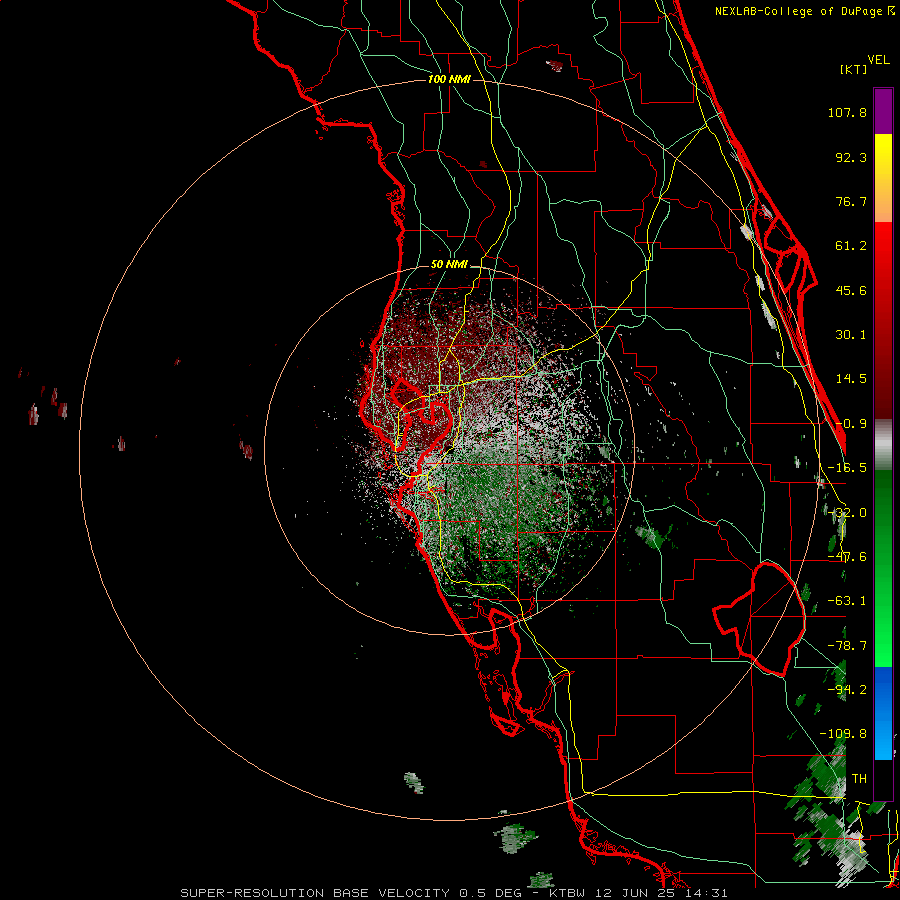The image size is (900, 900).
Task: Click the 30.1 legend value
Action: [x=851, y=335]
